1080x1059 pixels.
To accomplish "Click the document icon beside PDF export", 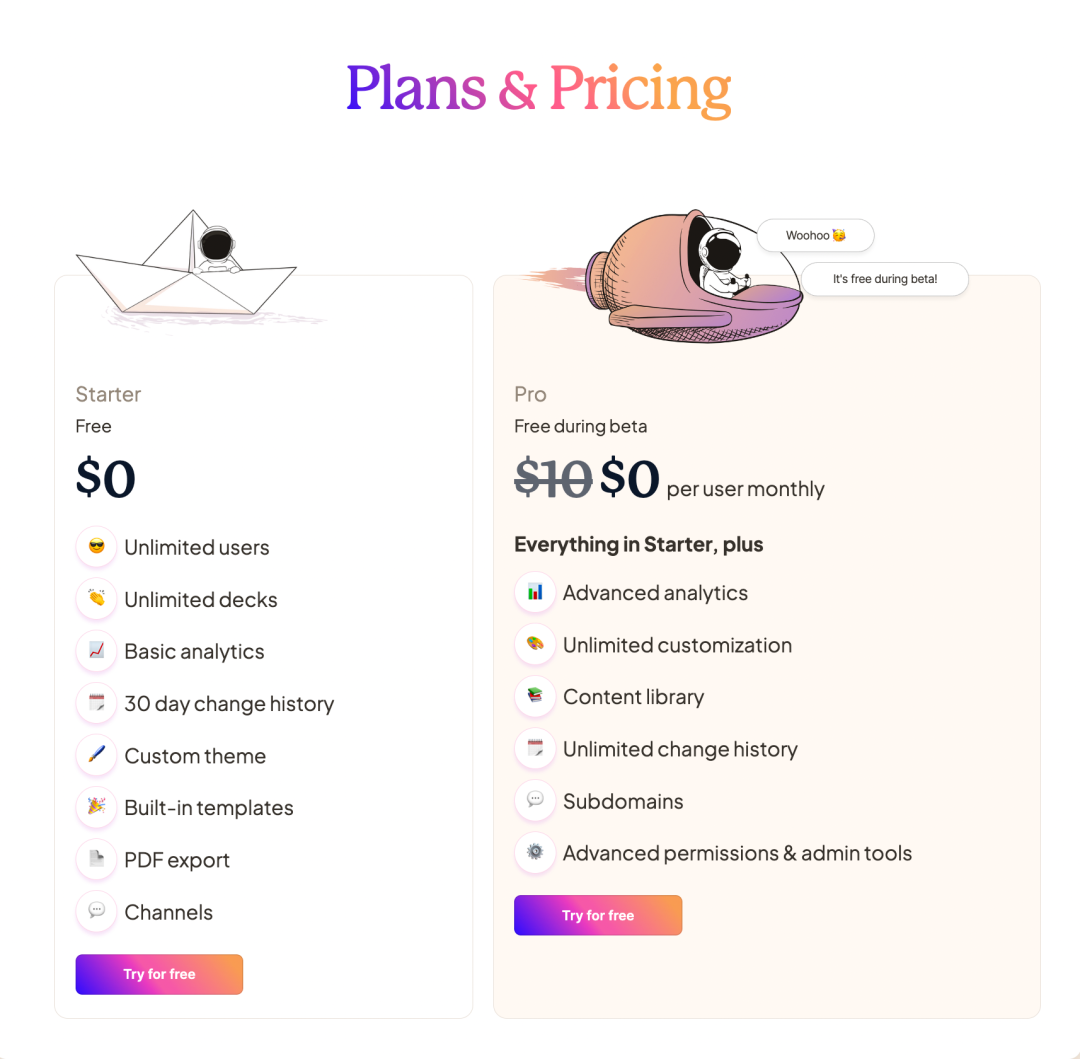I will (96, 859).
